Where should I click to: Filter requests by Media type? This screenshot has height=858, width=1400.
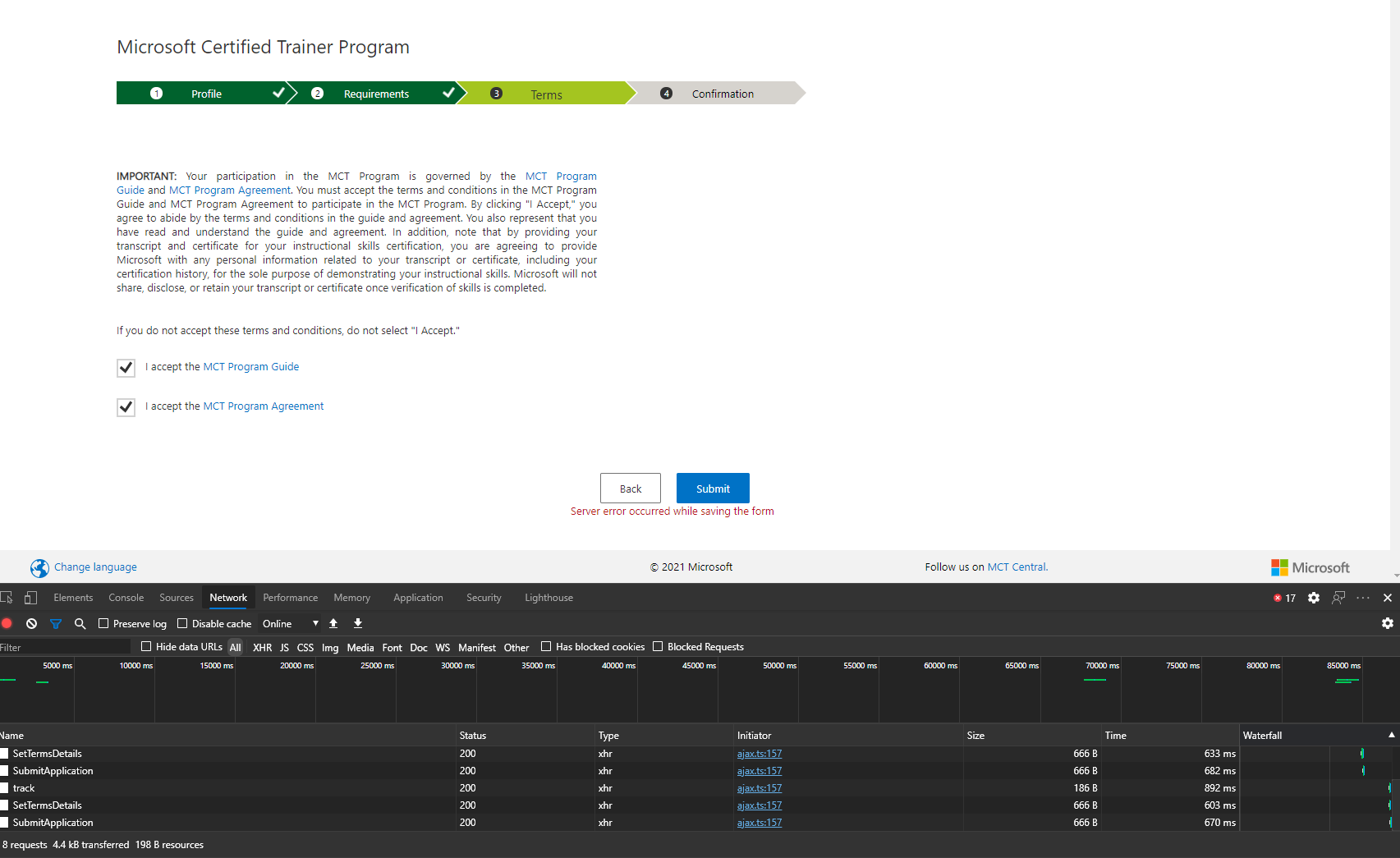[x=360, y=647]
